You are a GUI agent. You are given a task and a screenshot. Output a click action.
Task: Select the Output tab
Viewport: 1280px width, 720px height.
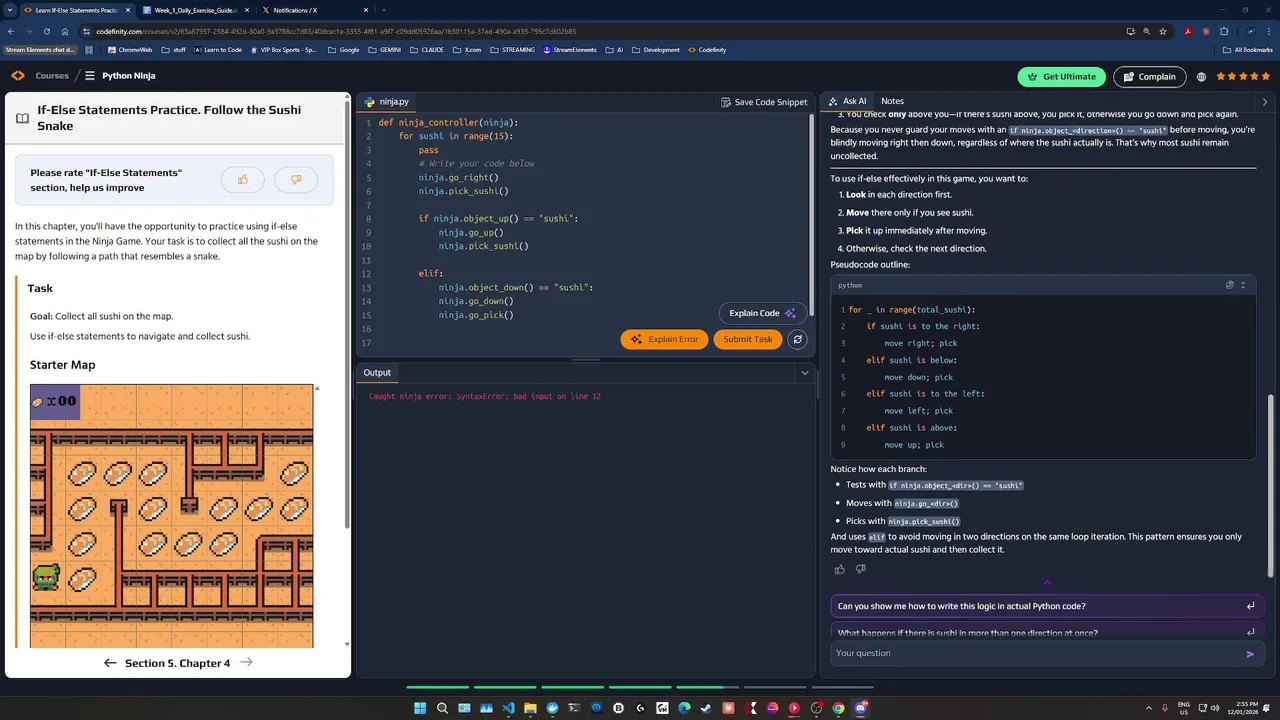coord(377,373)
